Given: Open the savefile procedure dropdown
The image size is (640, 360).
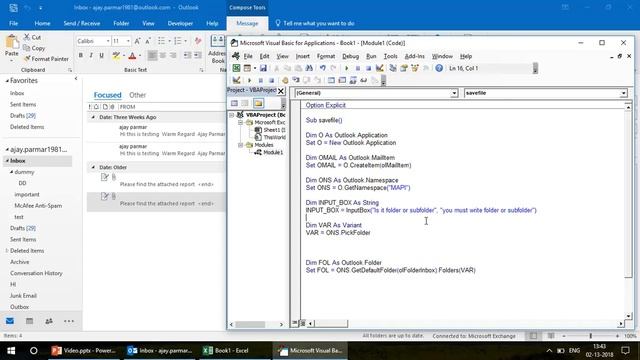Looking at the screenshot, I should tap(623, 93).
